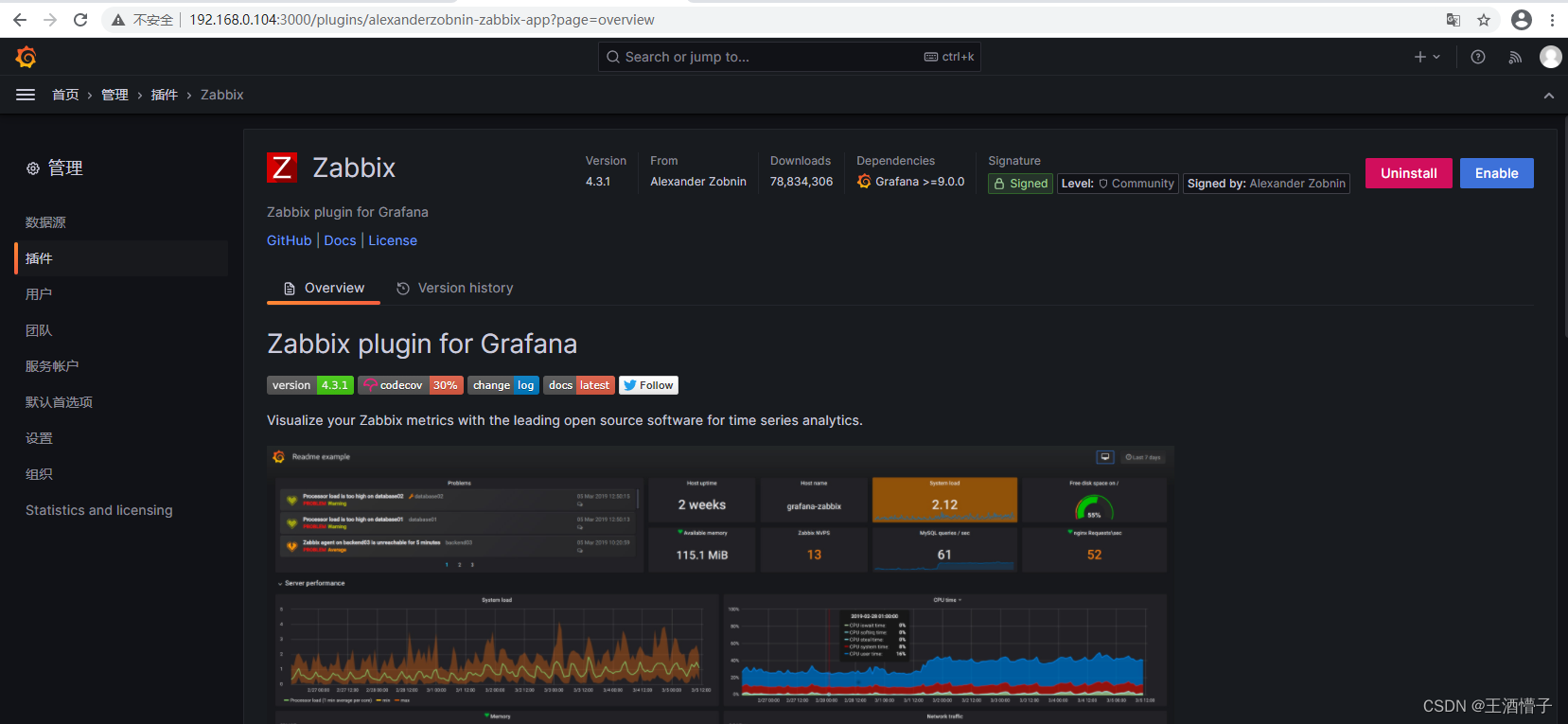
Task: Toggle the hamburger navigation menu
Action: click(26, 95)
